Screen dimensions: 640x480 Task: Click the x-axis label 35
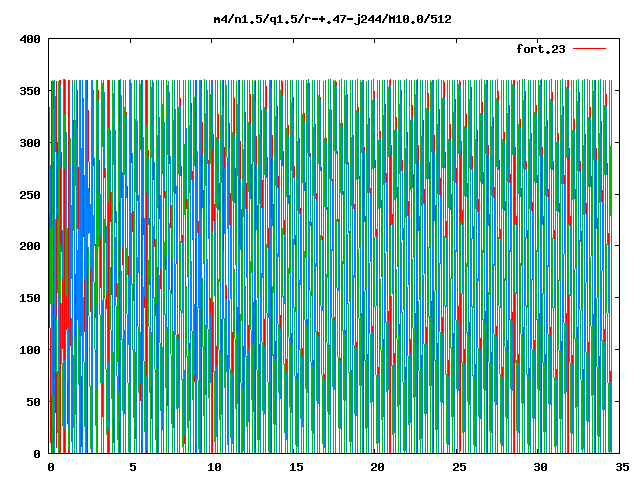tap(622, 467)
